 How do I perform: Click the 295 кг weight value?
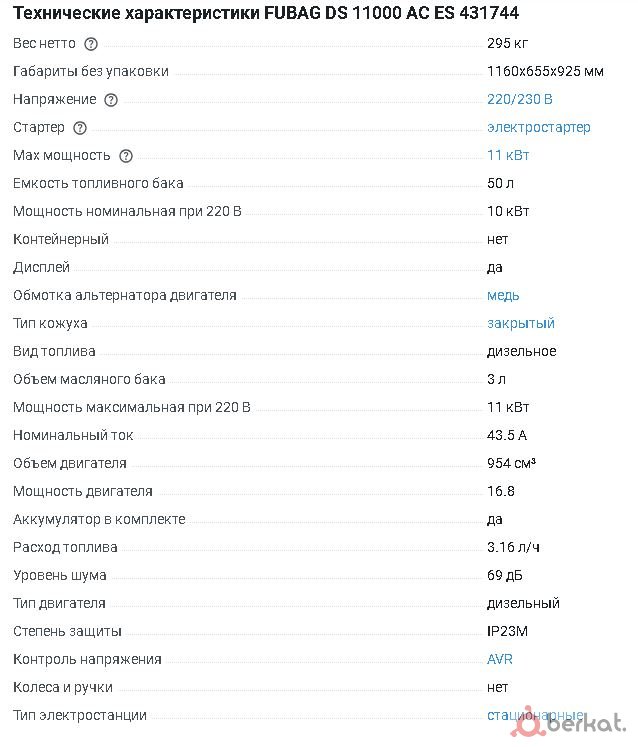point(507,44)
